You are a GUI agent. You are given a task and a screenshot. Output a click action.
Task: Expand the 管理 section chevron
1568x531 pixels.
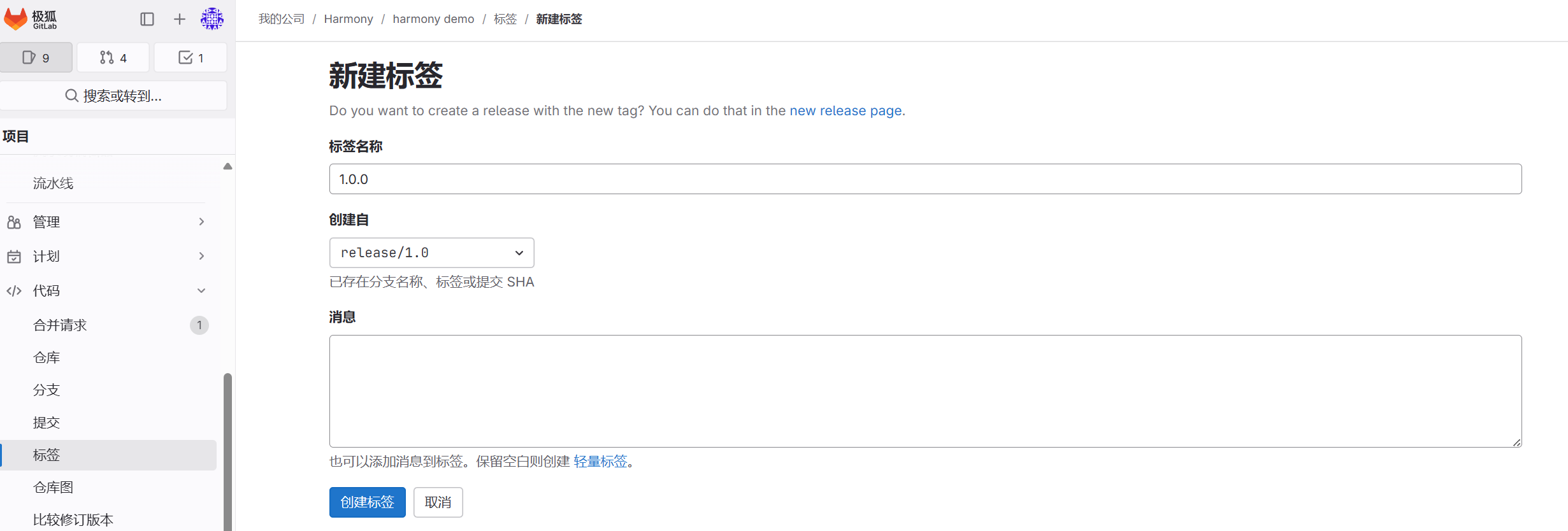click(x=201, y=222)
